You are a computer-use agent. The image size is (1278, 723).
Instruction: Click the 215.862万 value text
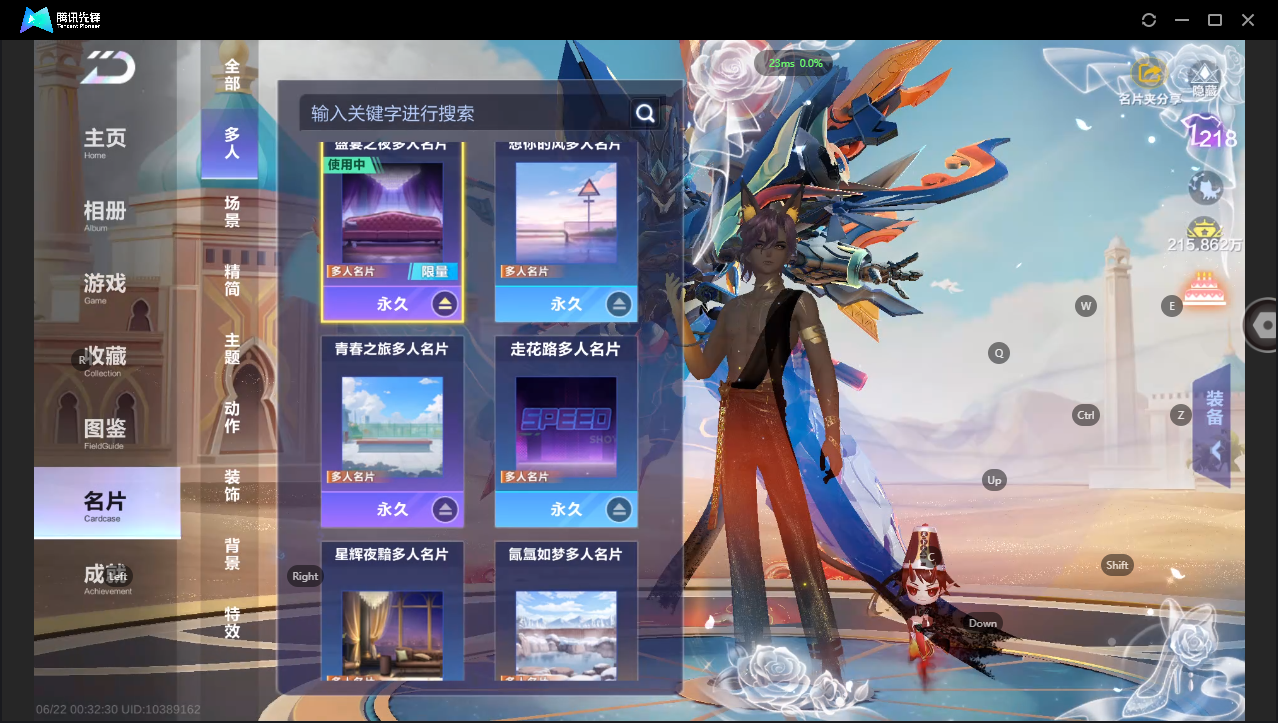tap(1205, 245)
